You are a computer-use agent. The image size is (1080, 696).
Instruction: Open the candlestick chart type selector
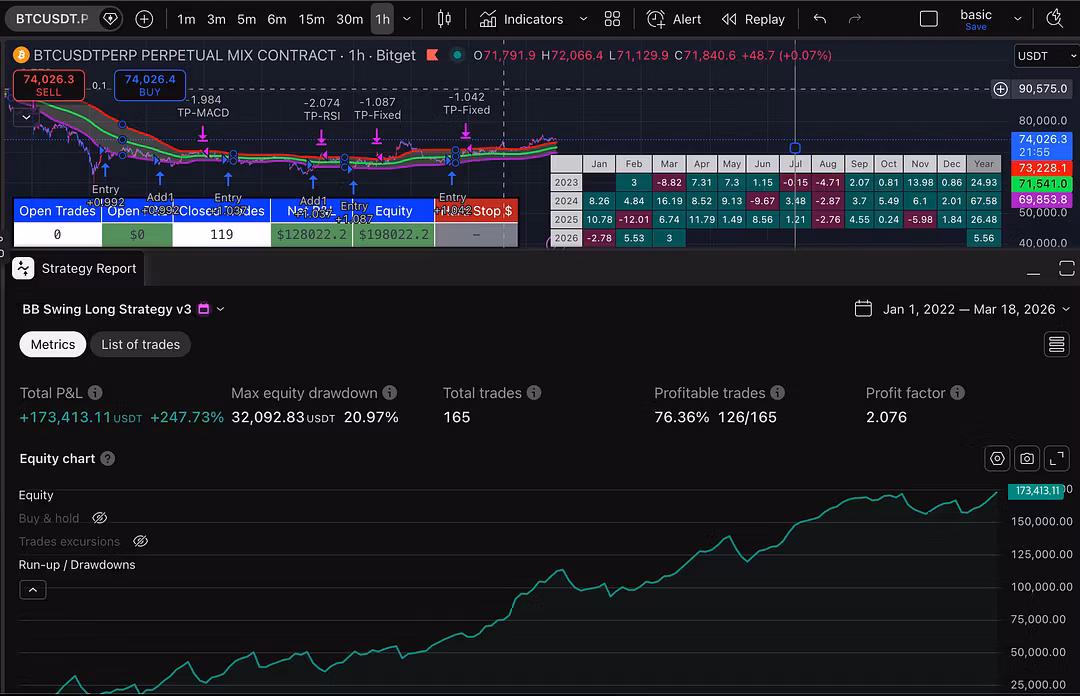coord(445,19)
